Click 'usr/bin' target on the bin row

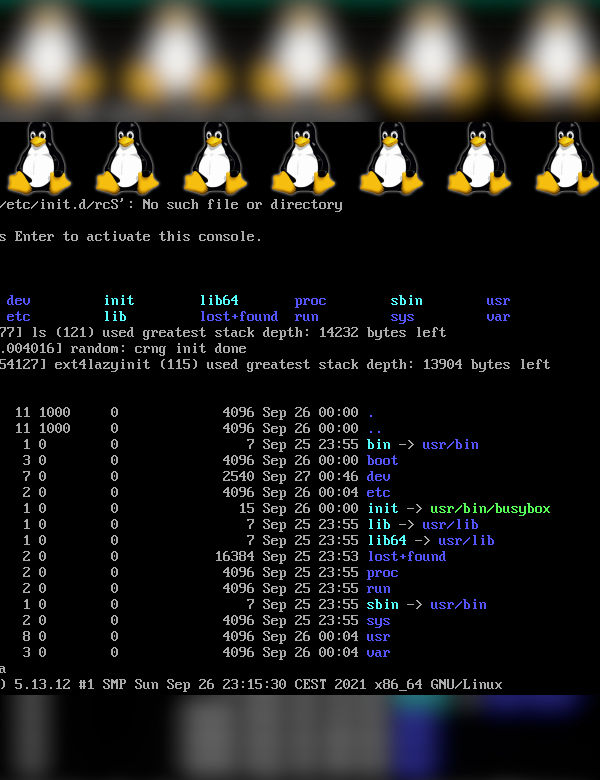pyautogui.click(x=450, y=444)
